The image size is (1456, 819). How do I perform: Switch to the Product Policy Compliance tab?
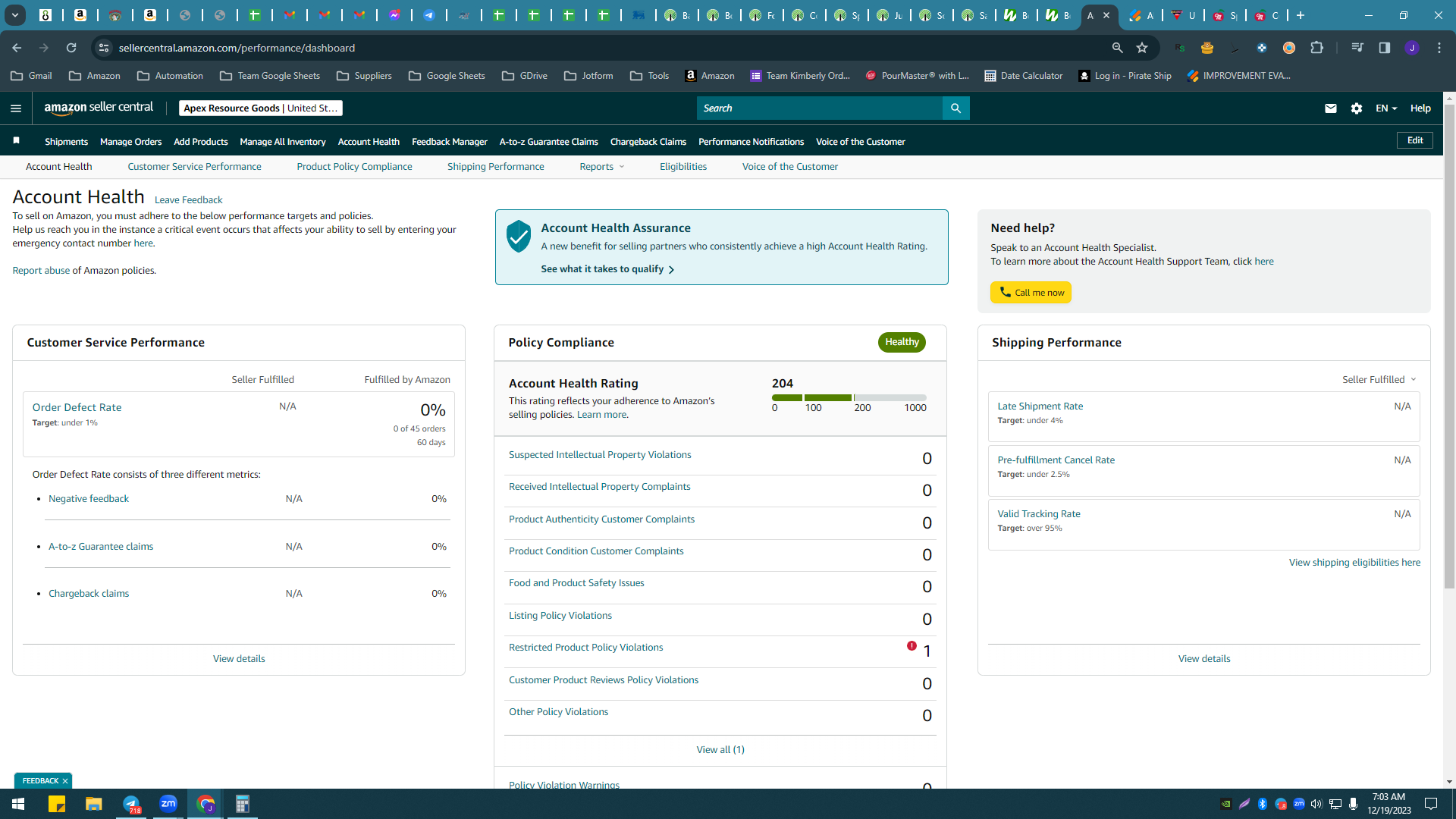(354, 167)
